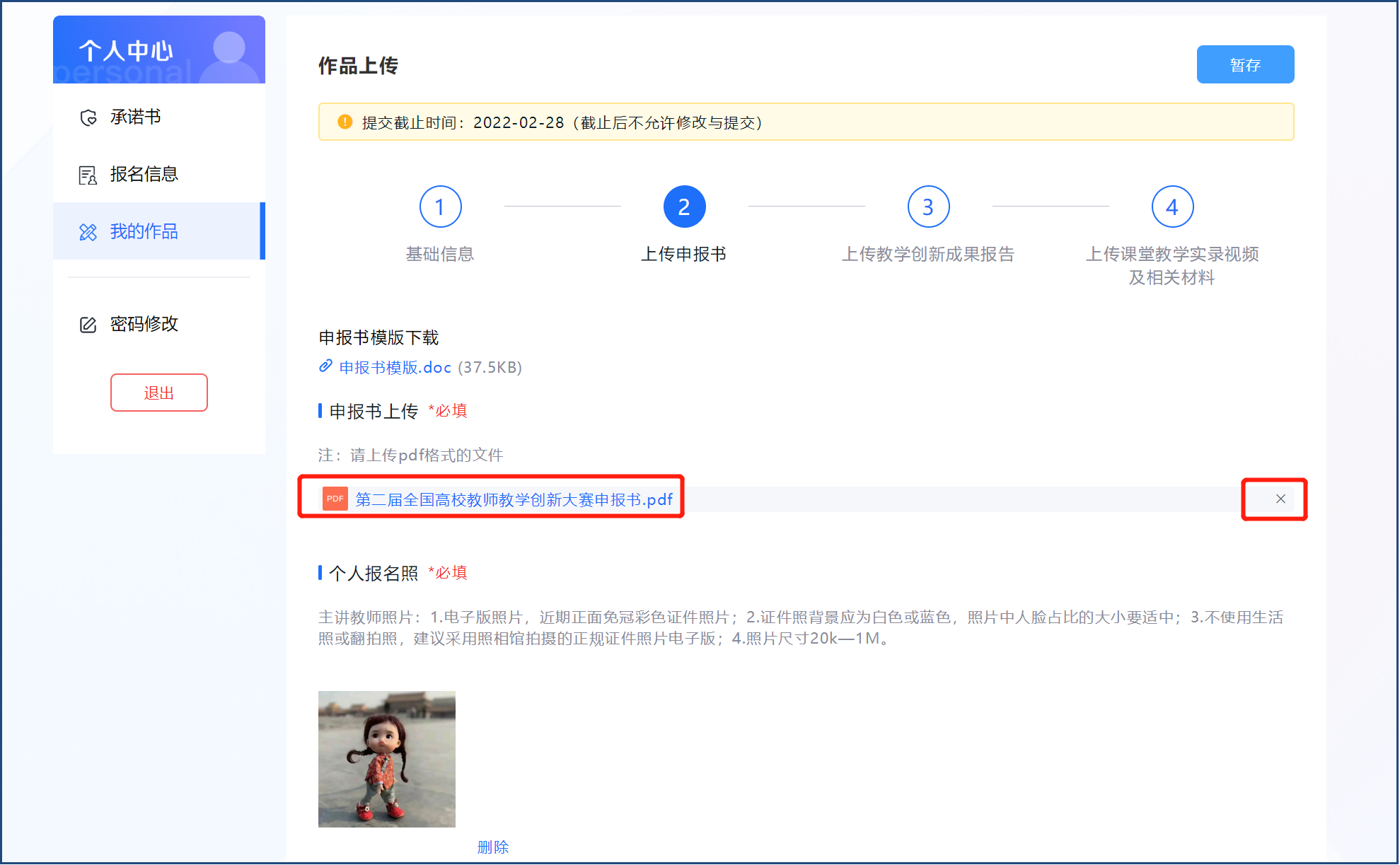The height and width of the screenshot is (865, 1400).
Task: Select step 3 上传教学创新成果报告 circle
Action: coord(927,207)
